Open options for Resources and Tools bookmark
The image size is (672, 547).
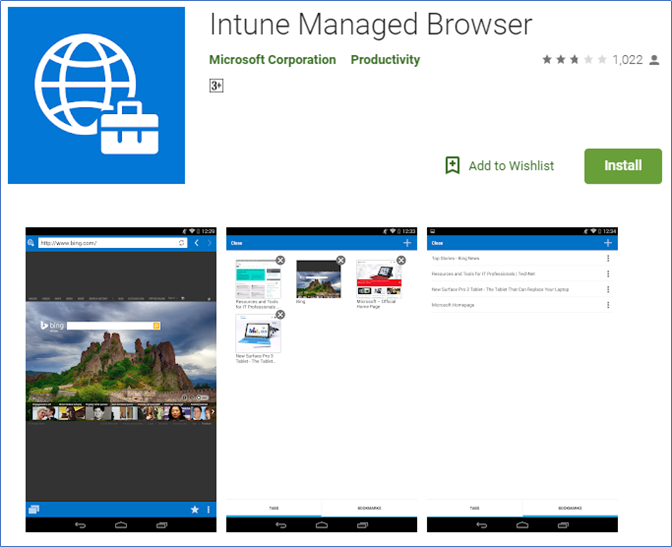tap(608, 274)
